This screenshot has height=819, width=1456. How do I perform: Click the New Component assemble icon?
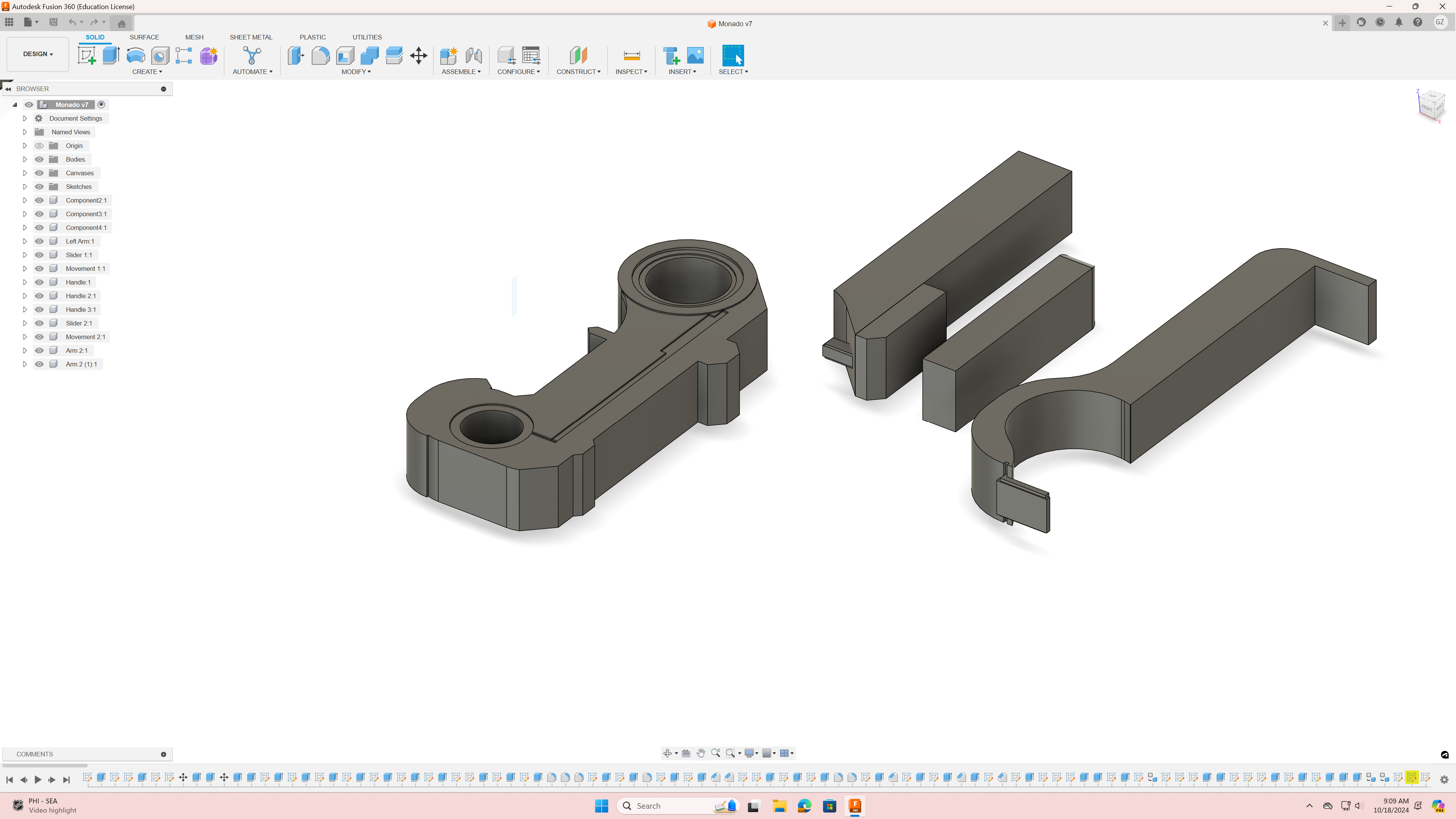pyautogui.click(x=448, y=55)
